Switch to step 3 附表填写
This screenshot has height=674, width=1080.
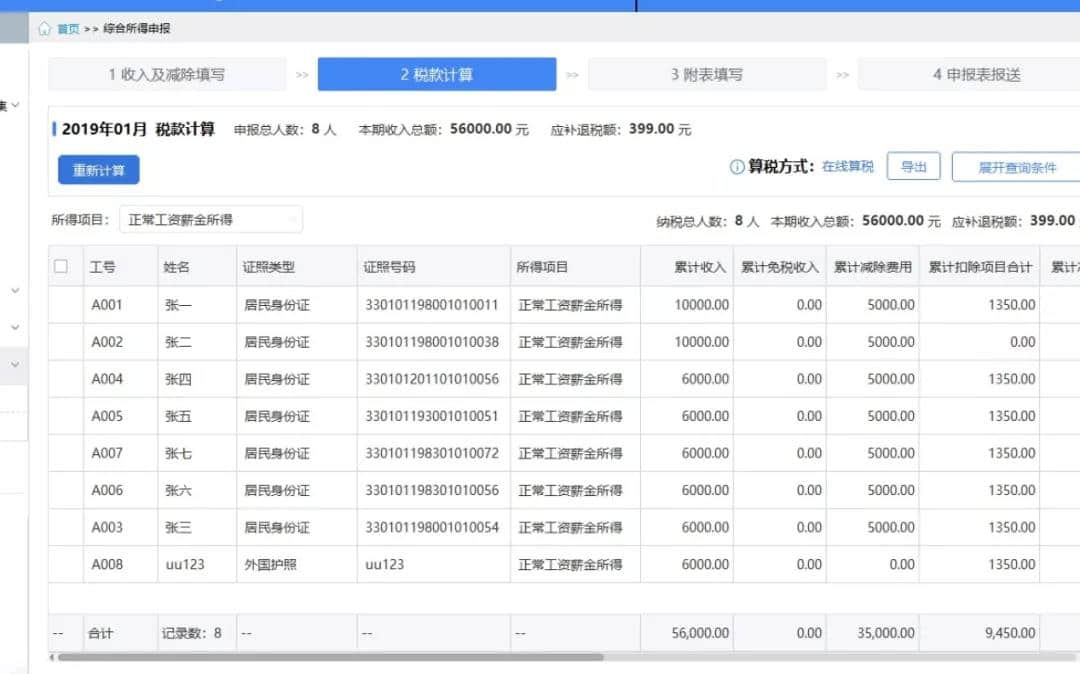707,75
